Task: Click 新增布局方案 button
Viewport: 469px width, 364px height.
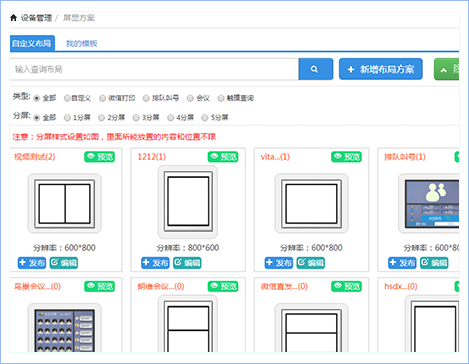Action: [381, 69]
